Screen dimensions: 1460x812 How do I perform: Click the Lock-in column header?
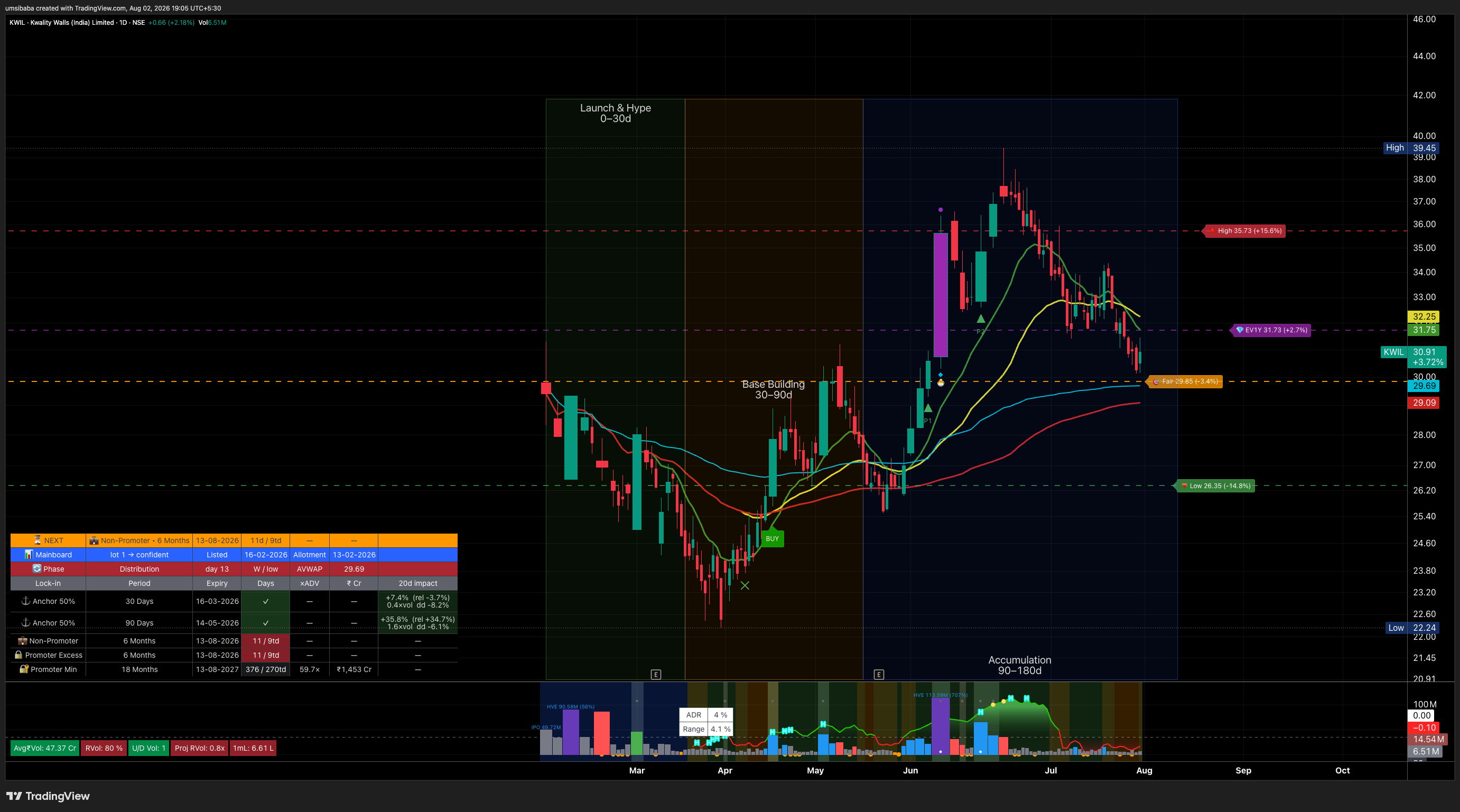tap(48, 583)
